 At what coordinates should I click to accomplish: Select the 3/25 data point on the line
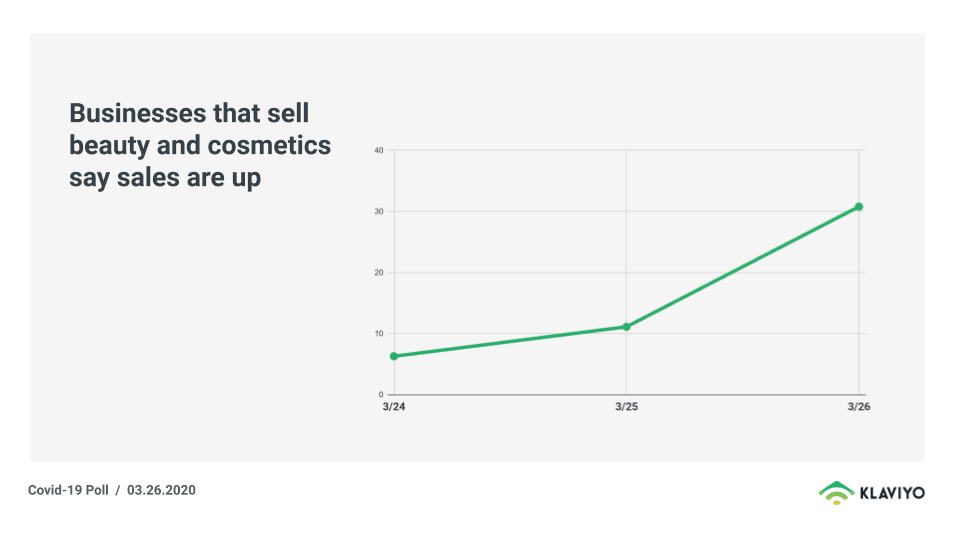pyautogui.click(x=626, y=327)
